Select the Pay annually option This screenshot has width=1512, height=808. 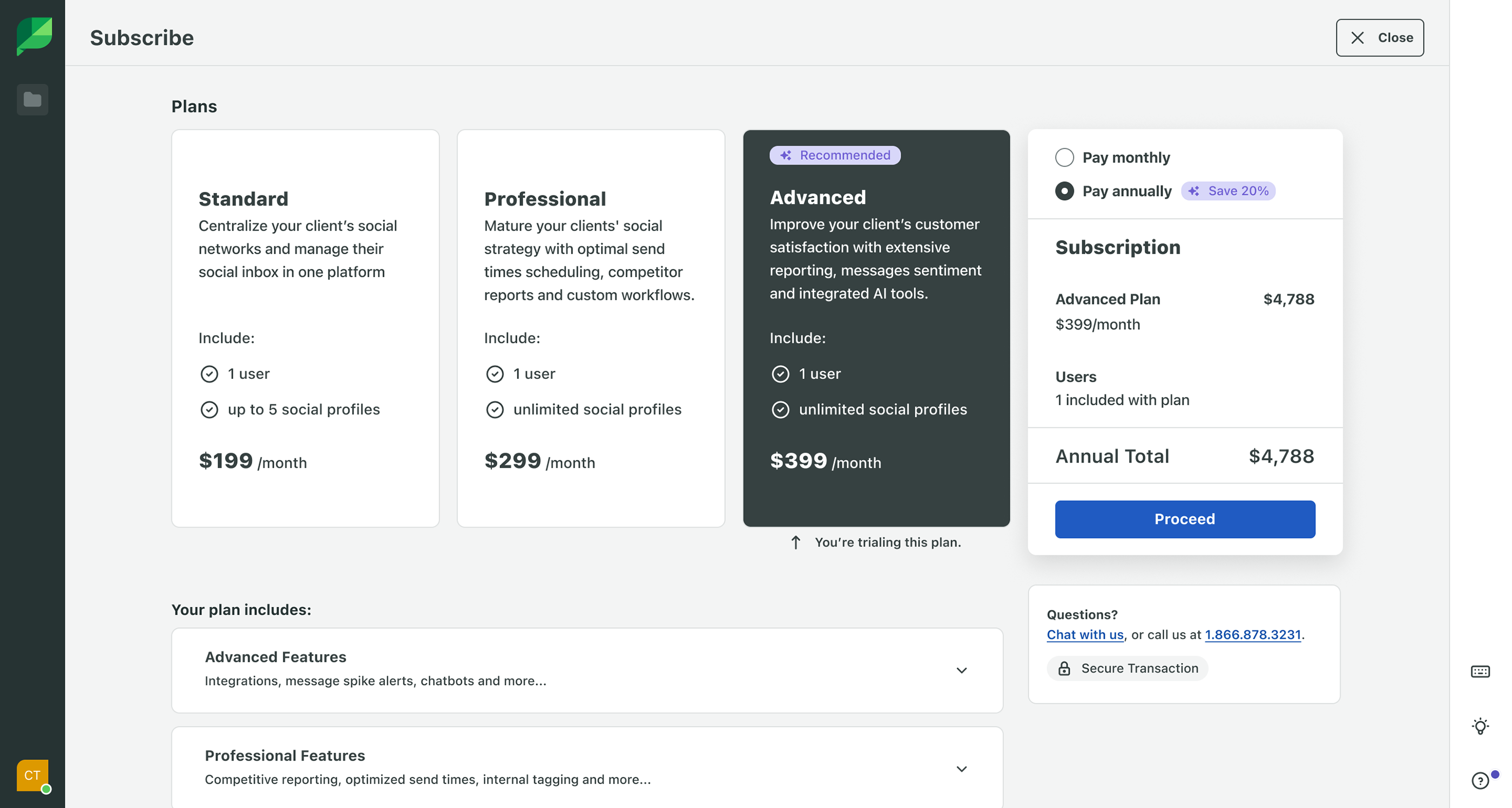1064,191
